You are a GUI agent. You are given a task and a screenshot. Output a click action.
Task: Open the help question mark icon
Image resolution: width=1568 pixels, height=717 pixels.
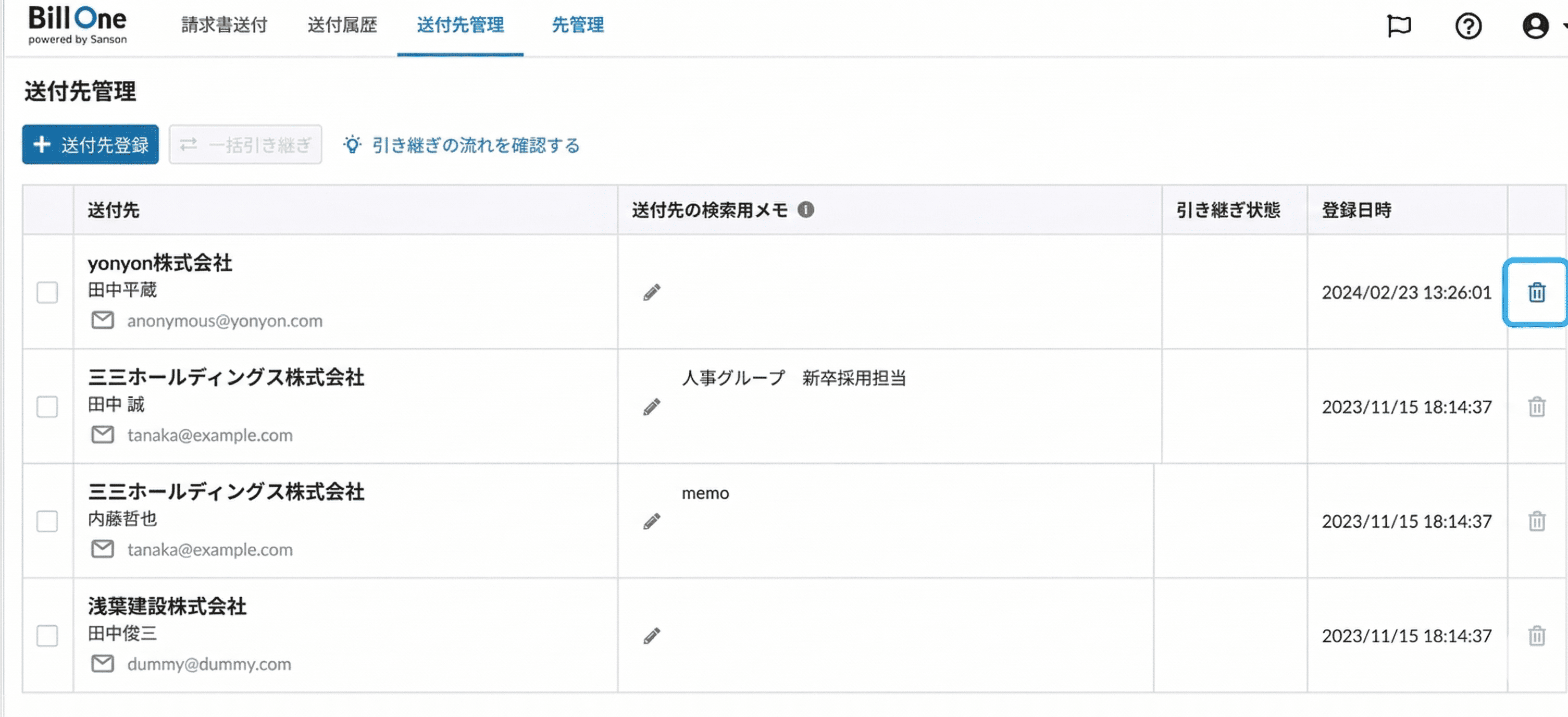coord(1467,26)
